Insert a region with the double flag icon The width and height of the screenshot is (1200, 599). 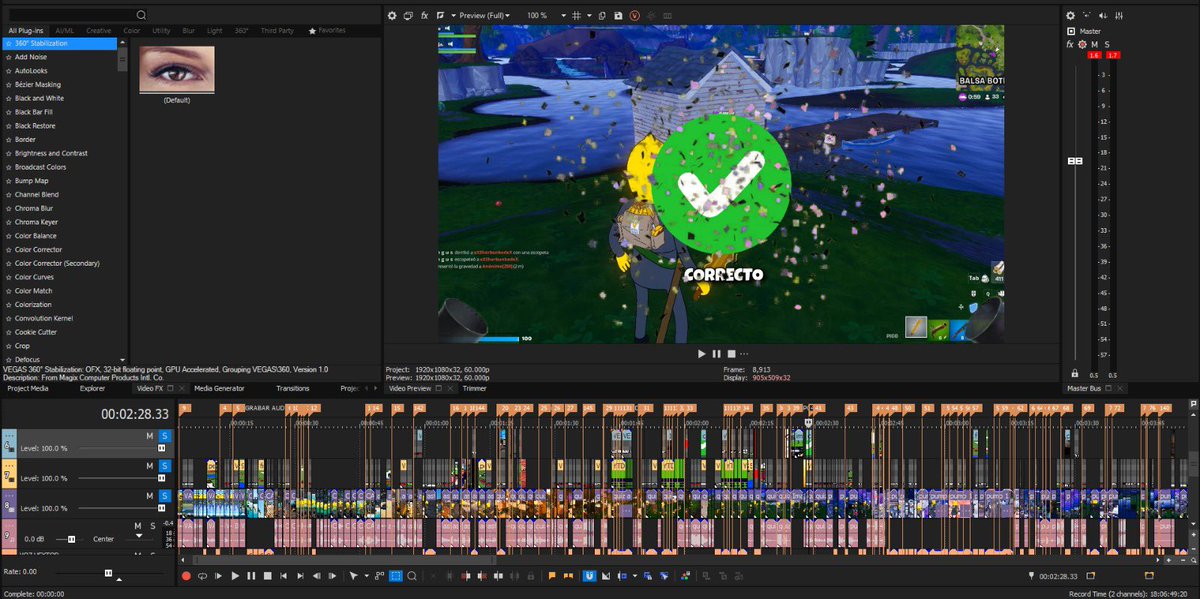click(568, 576)
